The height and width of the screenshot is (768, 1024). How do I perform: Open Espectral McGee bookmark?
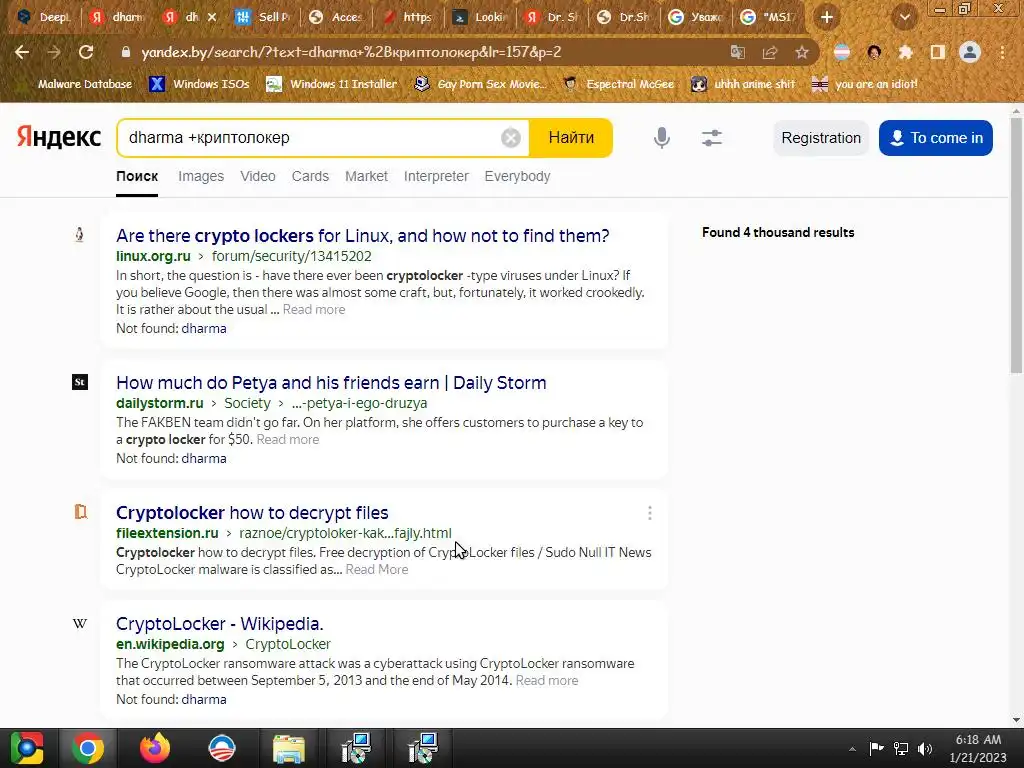pyautogui.click(x=618, y=84)
